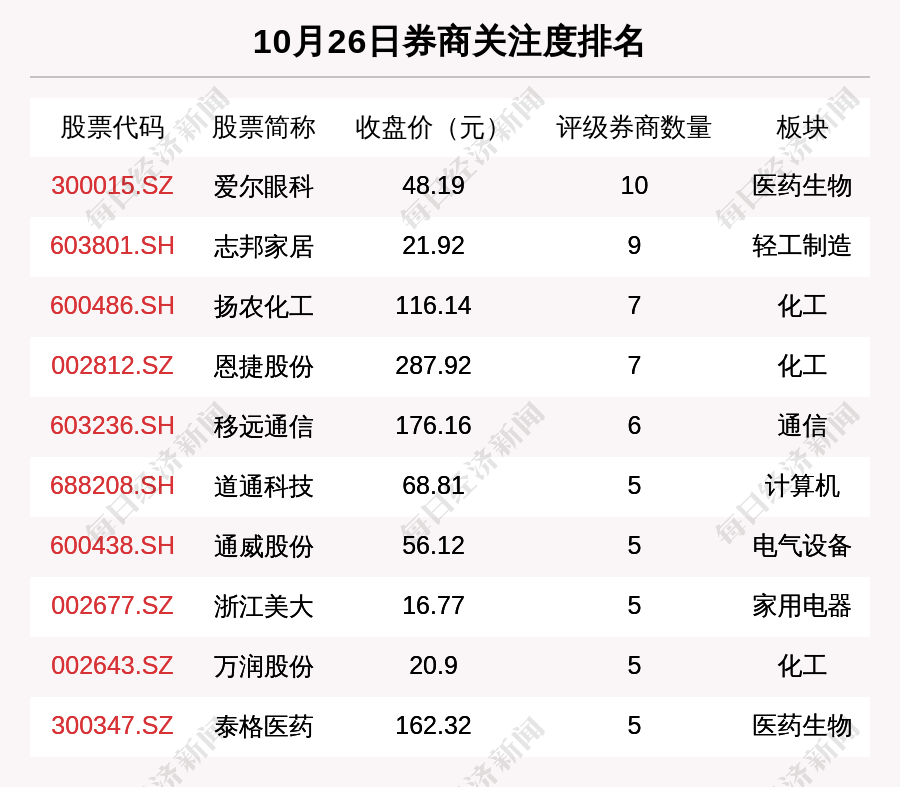Click the 002812.SZ code
The width and height of the screenshot is (900, 787).
[112, 366]
